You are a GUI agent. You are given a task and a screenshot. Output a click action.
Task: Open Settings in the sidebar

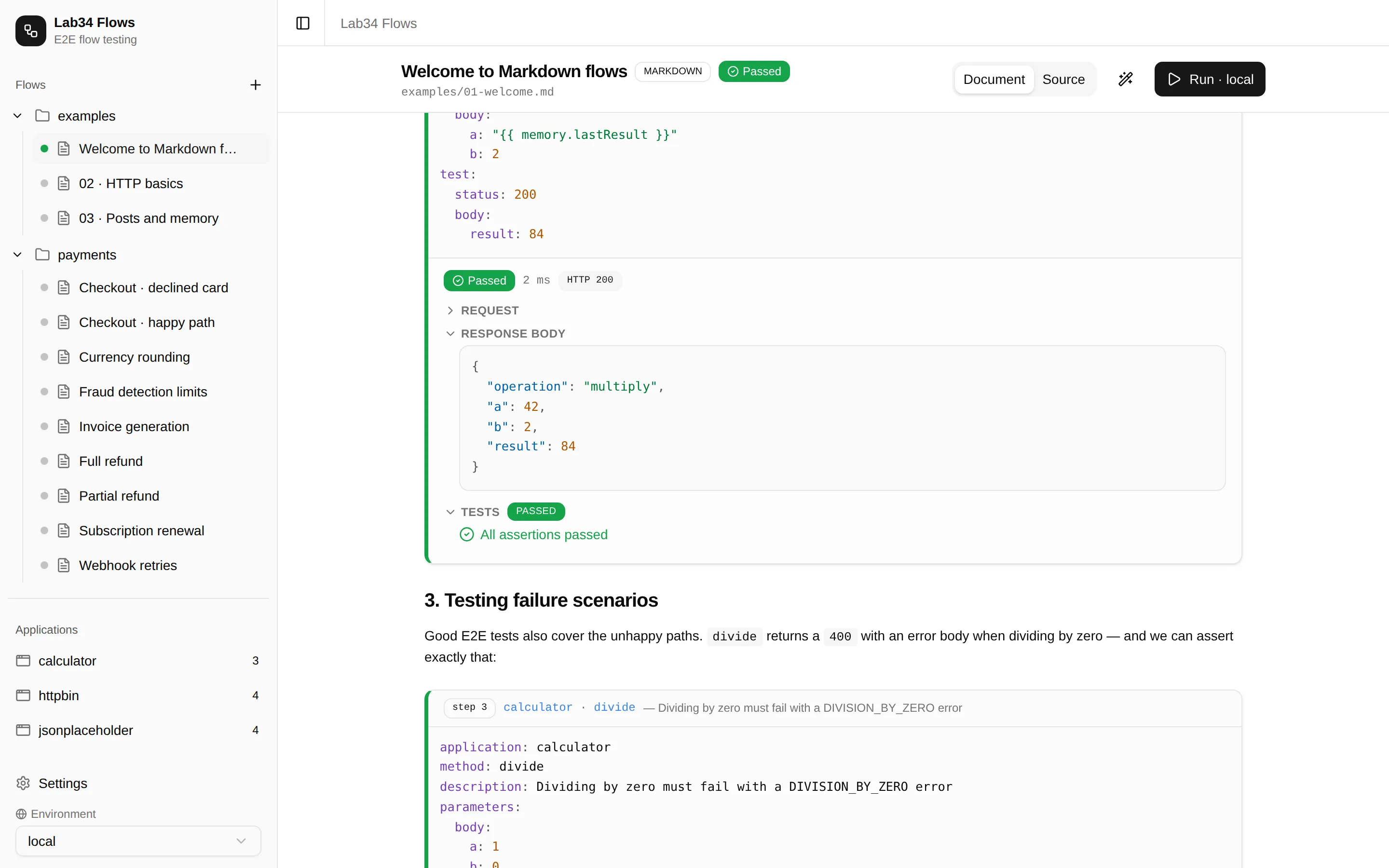tap(138, 784)
